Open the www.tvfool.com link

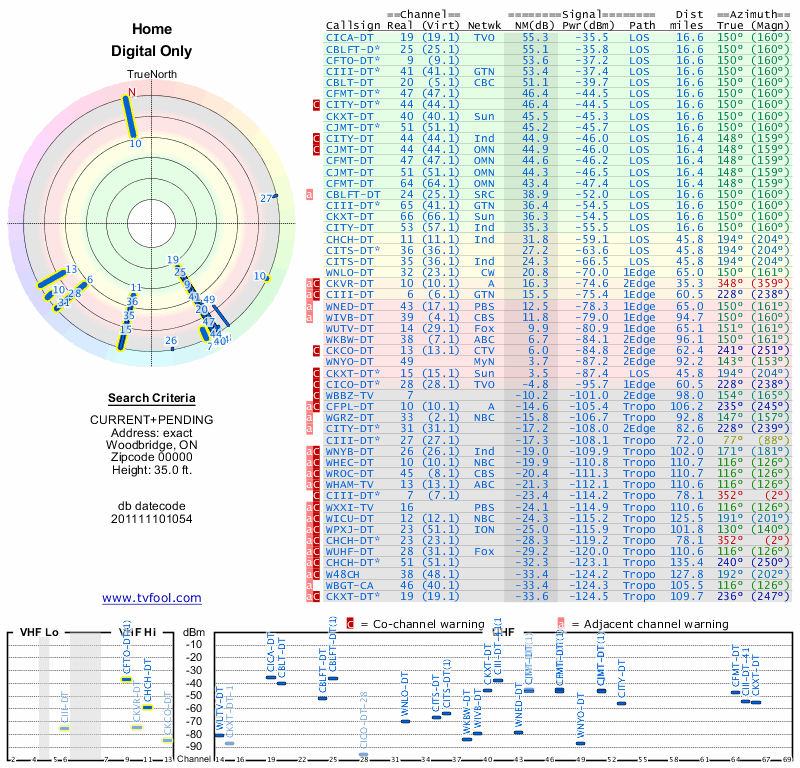click(152, 598)
